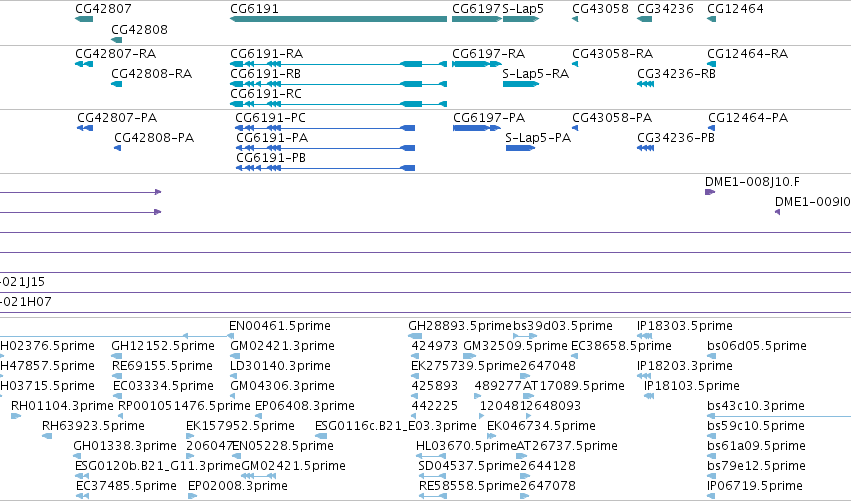Click the CG6191-PA protein label

coord(272,138)
